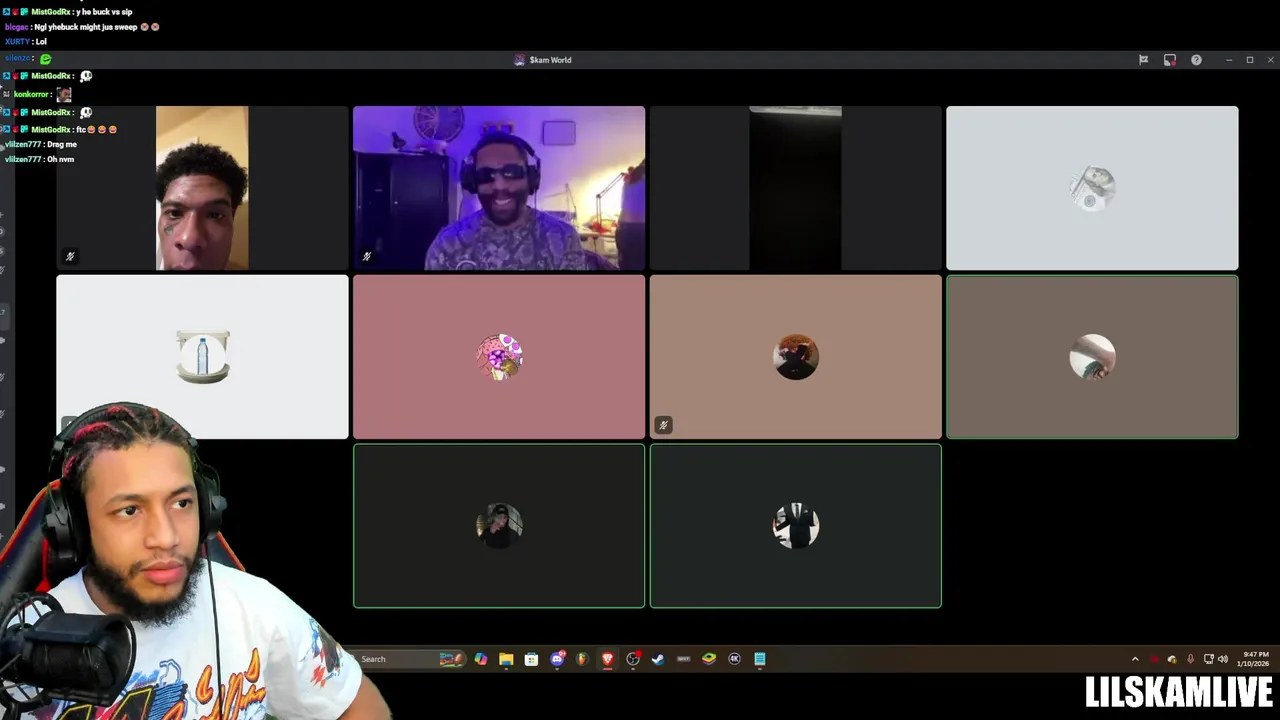This screenshot has height=720, width=1280.
Task: Open the Discord checkpoint flag icon
Action: tap(1143, 60)
